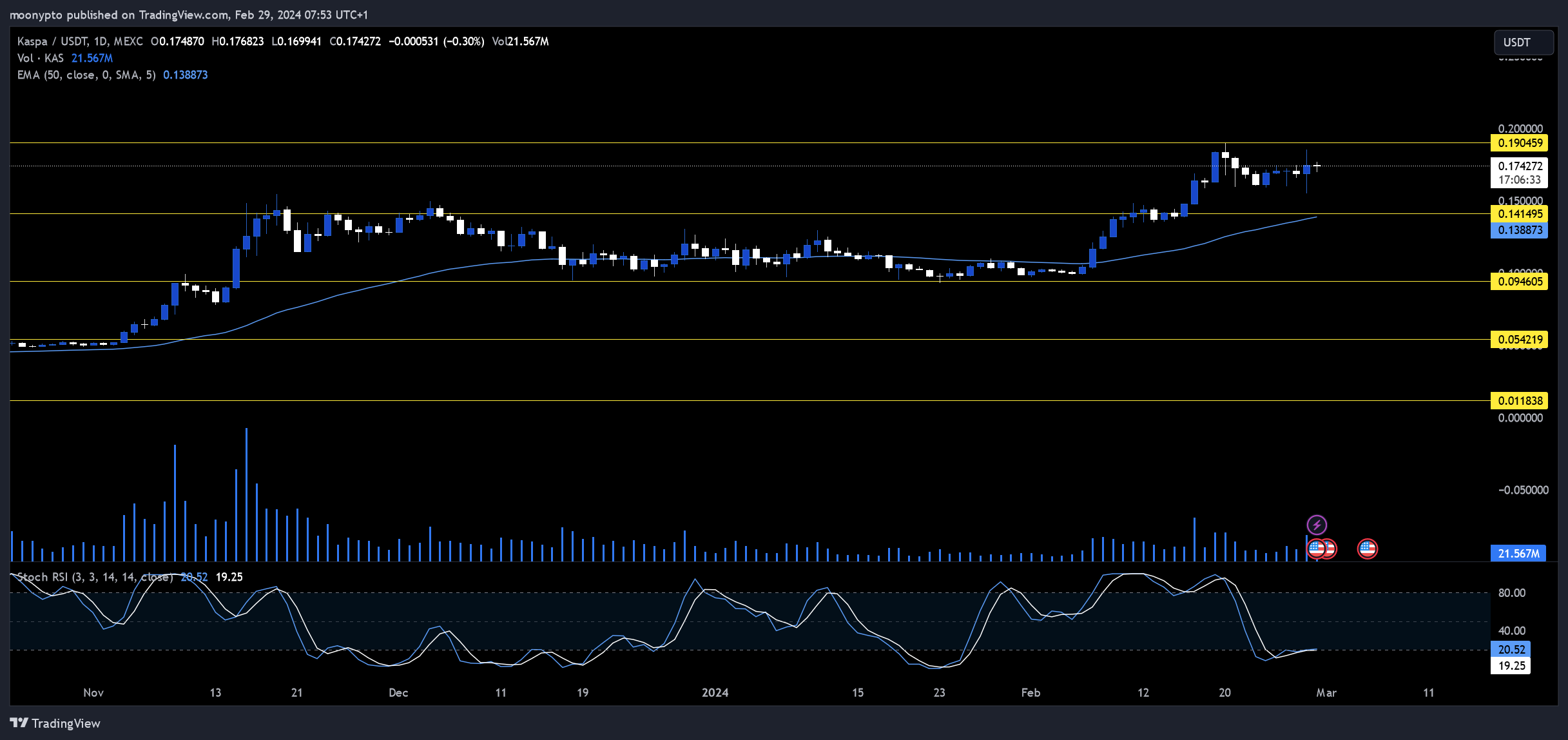
Task: Click the 0.094605 horizontal line price label
Action: [1519, 282]
